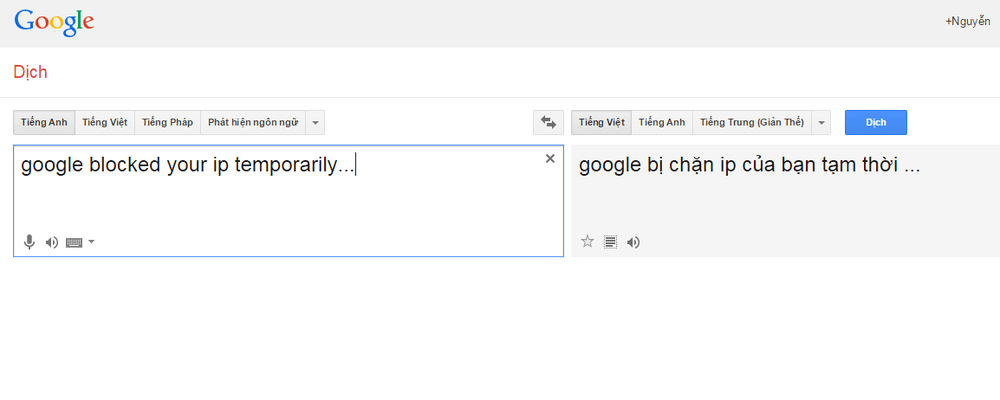Open the +Nguyễn profile link

point(967,21)
